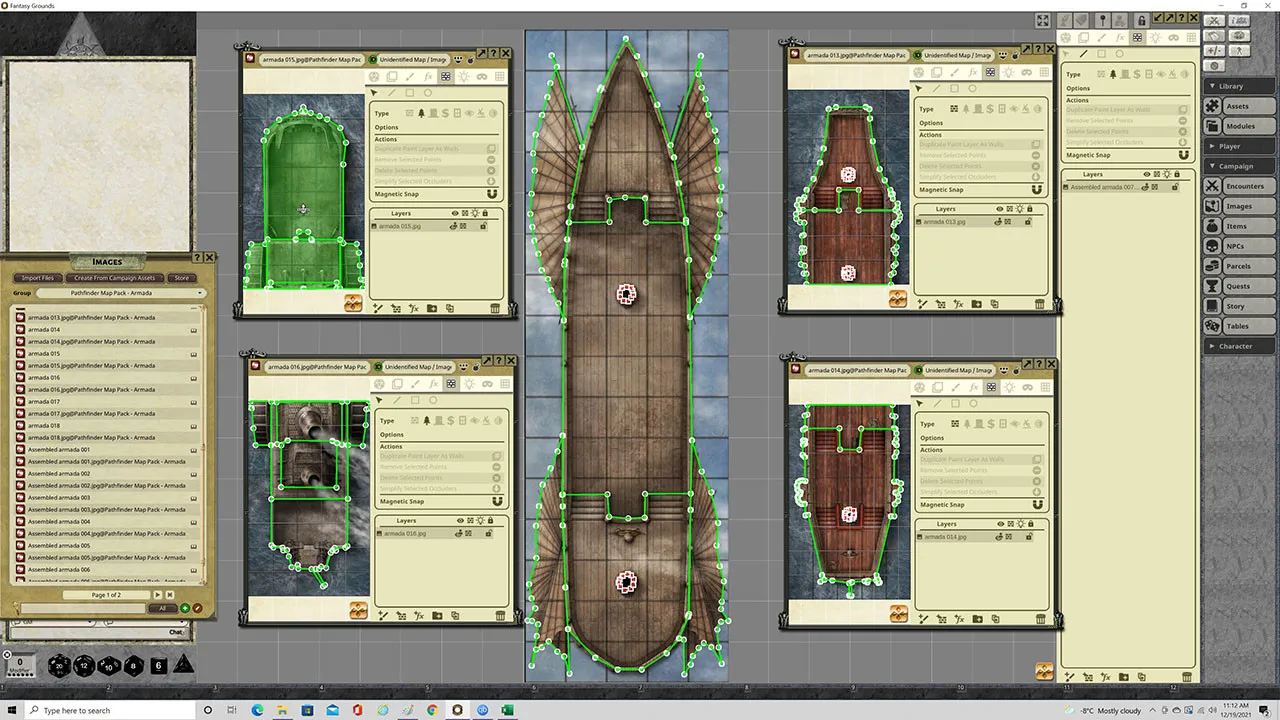This screenshot has width=1280, height=720.
Task: Click the Images list scrollbar
Action: click(202, 444)
